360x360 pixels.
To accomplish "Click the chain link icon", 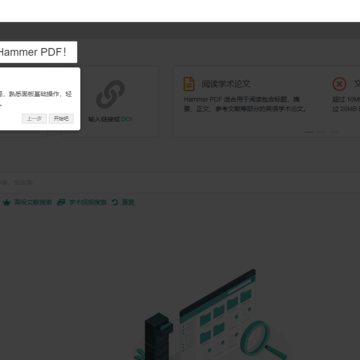I will tap(110, 94).
